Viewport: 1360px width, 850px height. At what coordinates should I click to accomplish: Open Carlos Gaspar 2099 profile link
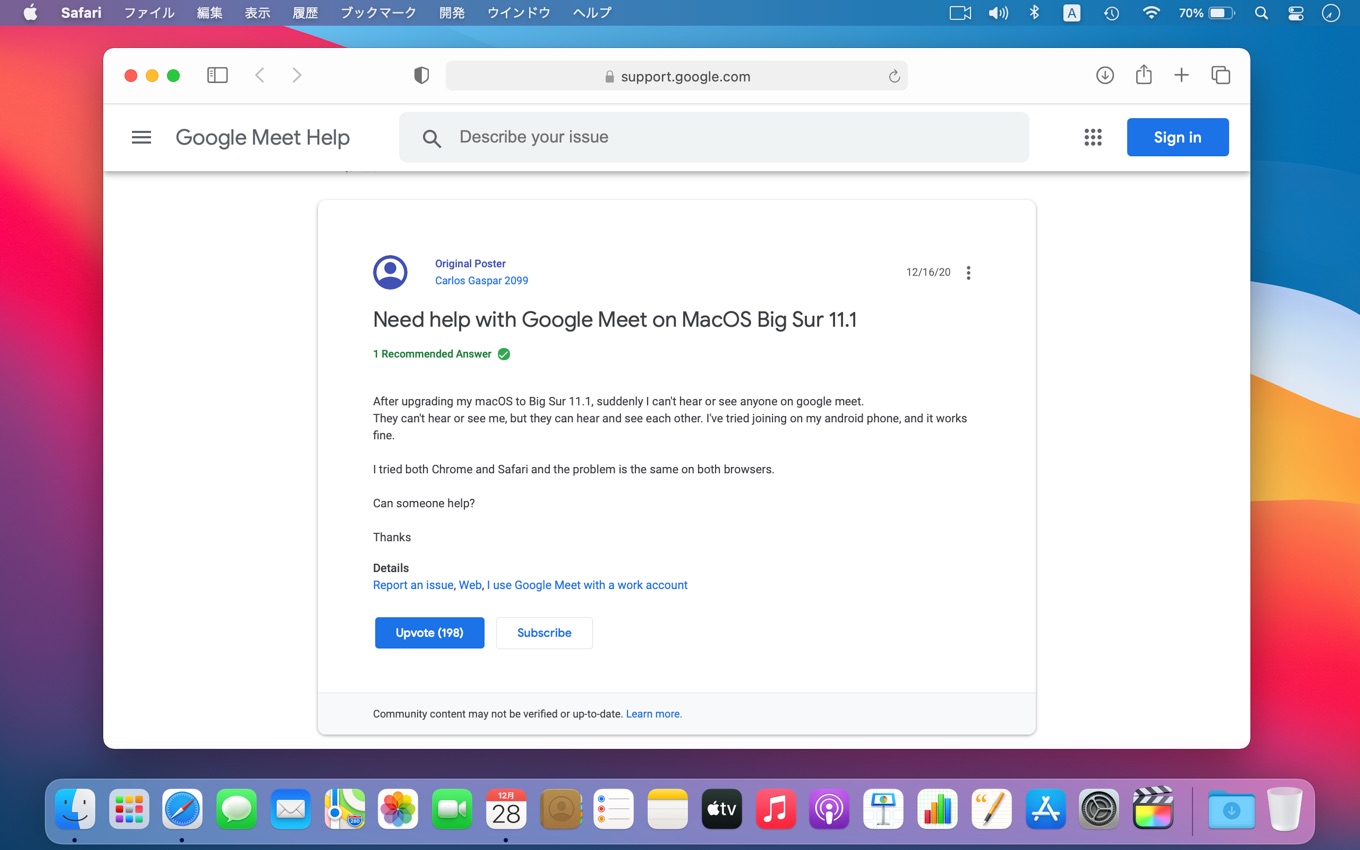point(481,281)
